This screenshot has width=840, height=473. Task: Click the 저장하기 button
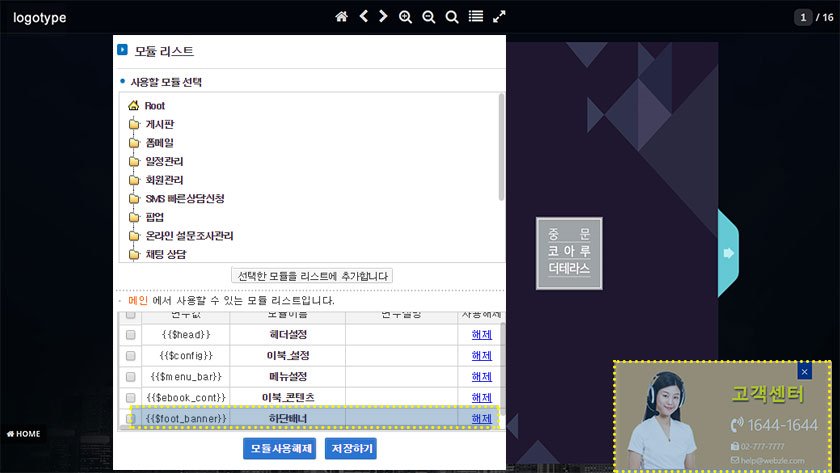pos(350,449)
